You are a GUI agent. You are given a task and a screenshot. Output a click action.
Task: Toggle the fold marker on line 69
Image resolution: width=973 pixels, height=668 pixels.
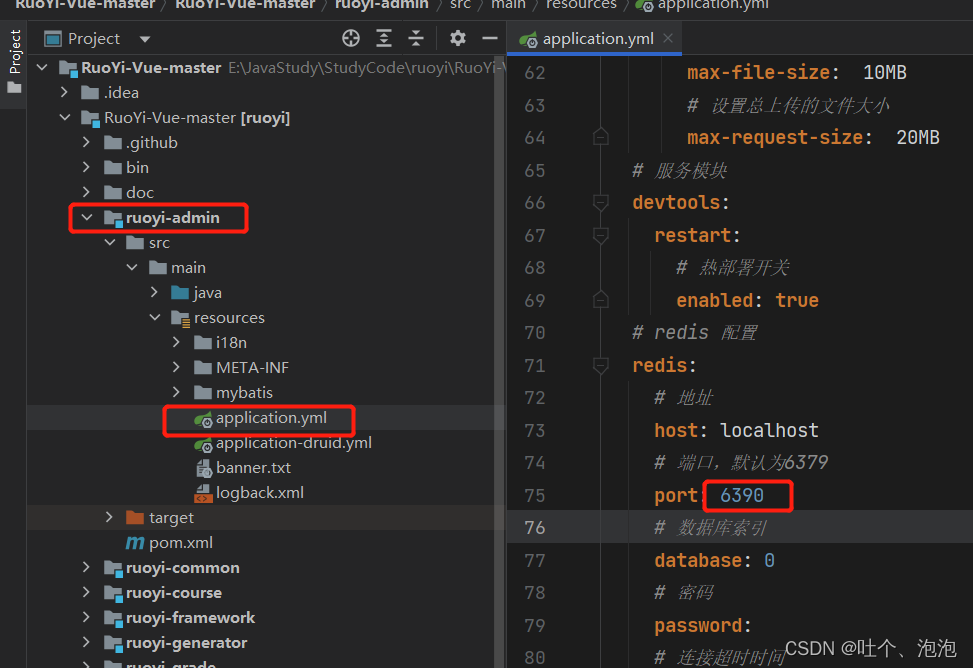click(x=600, y=300)
